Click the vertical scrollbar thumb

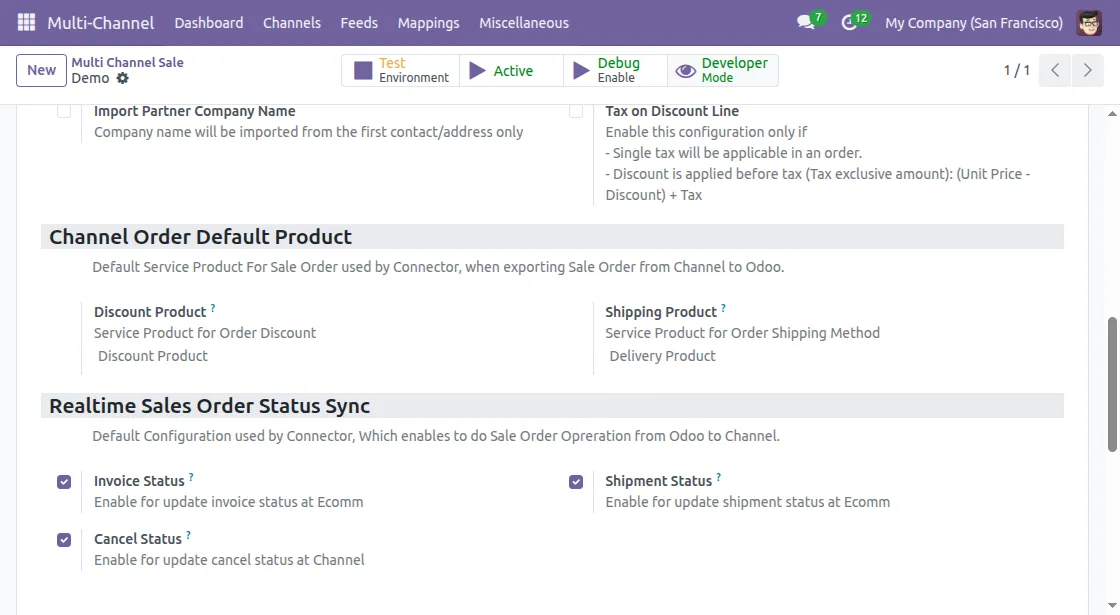click(x=1112, y=385)
